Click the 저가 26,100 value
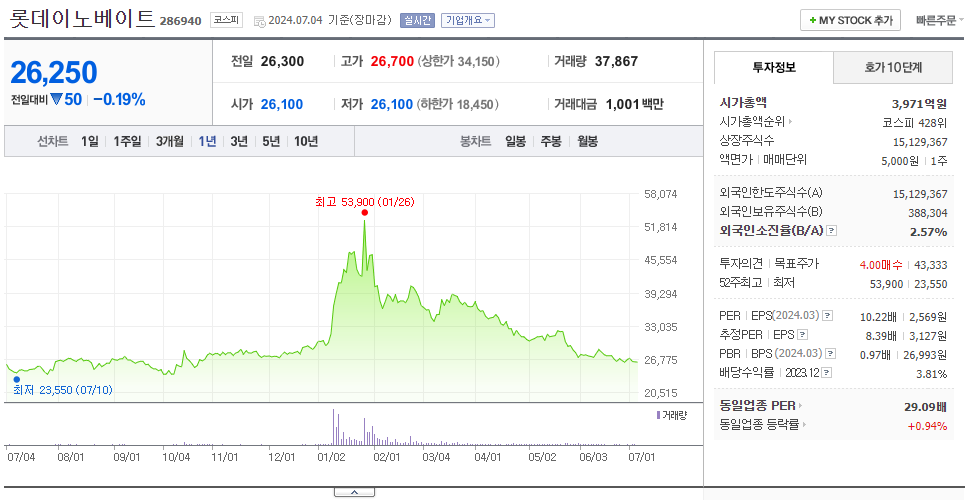 pyautogui.click(x=391, y=105)
